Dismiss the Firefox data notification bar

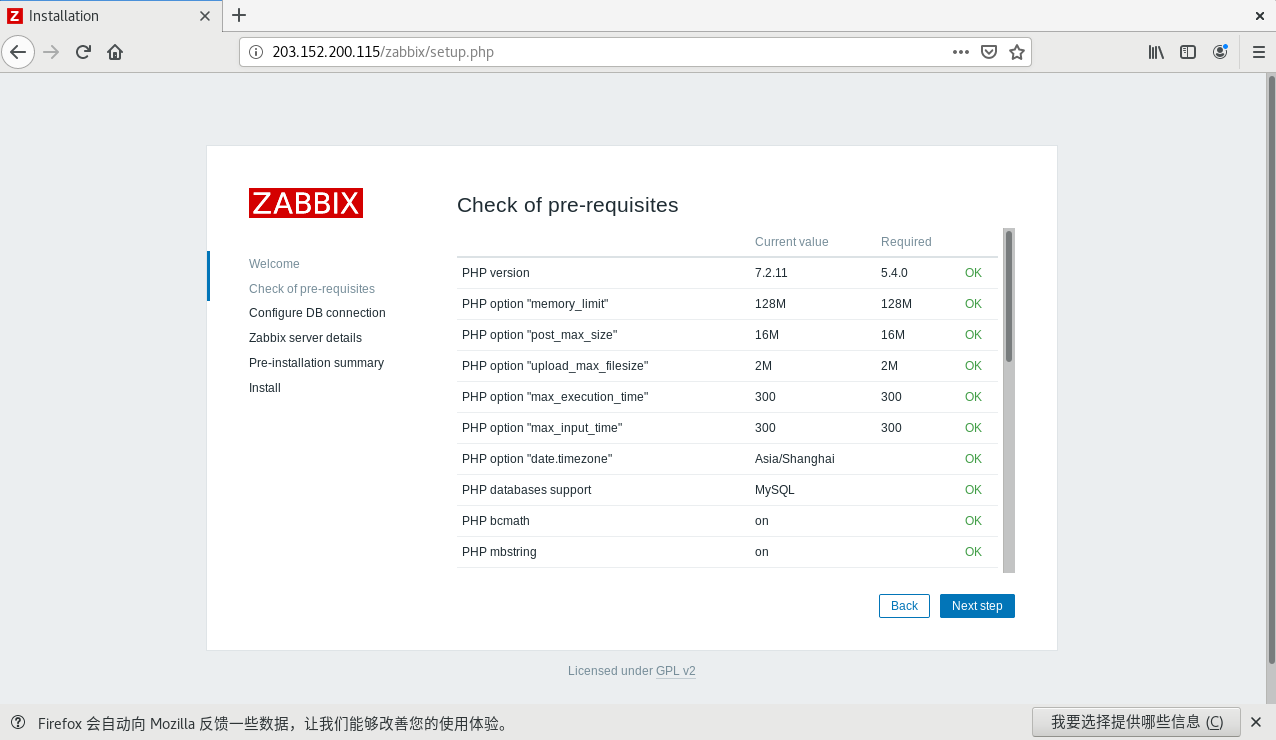tap(1256, 722)
